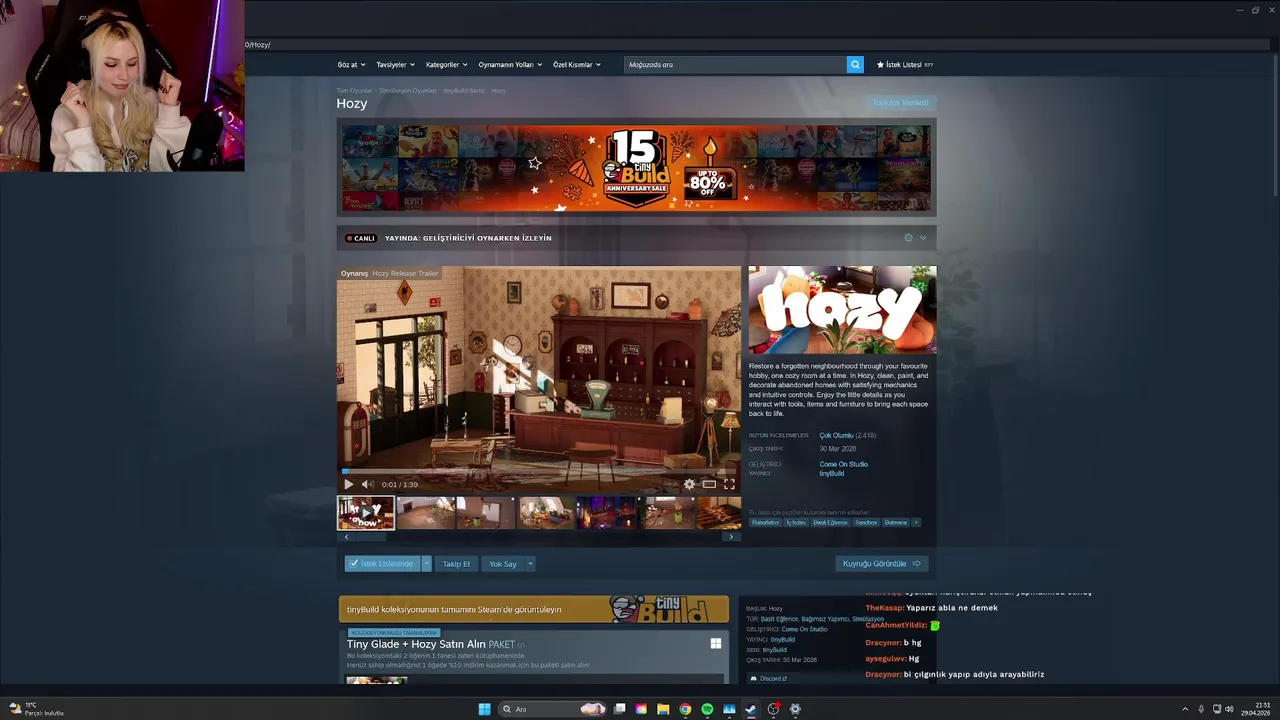Click the microphone tray icon
The height and width of the screenshot is (720, 1280).
[x=1201, y=709]
